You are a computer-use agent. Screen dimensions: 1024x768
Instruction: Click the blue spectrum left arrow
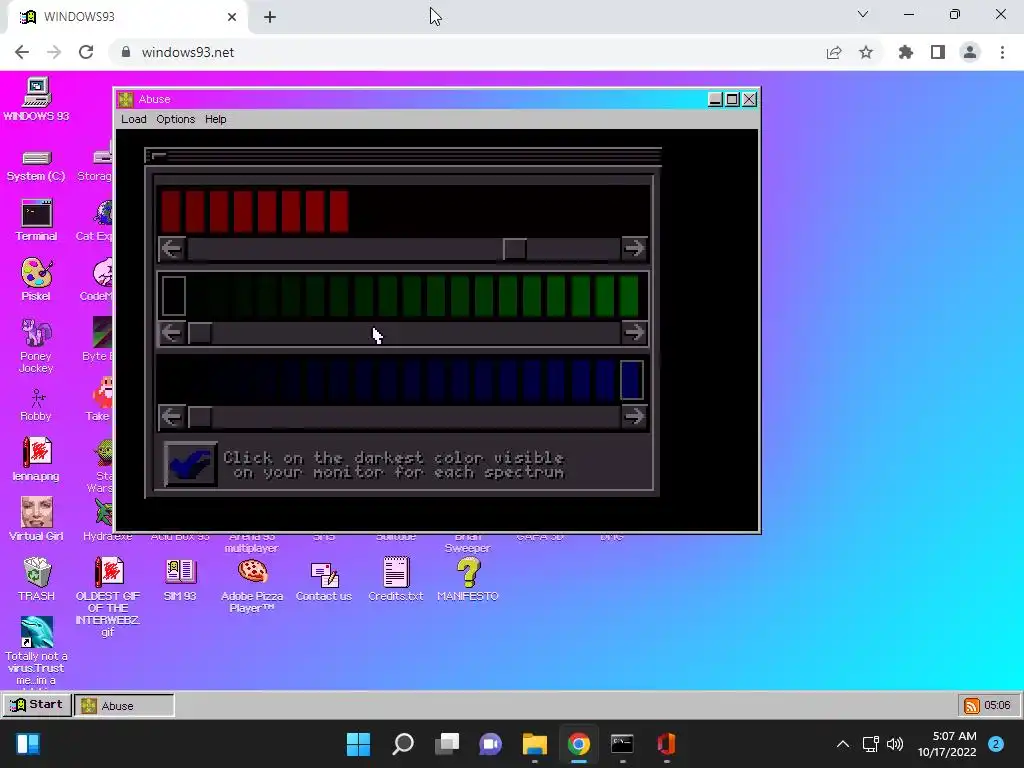172,416
